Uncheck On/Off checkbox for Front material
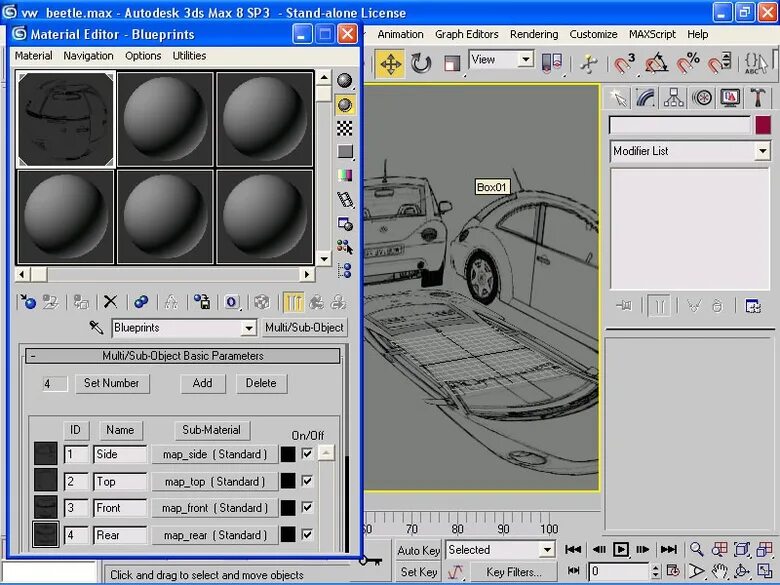The width and height of the screenshot is (780, 585). coord(307,507)
